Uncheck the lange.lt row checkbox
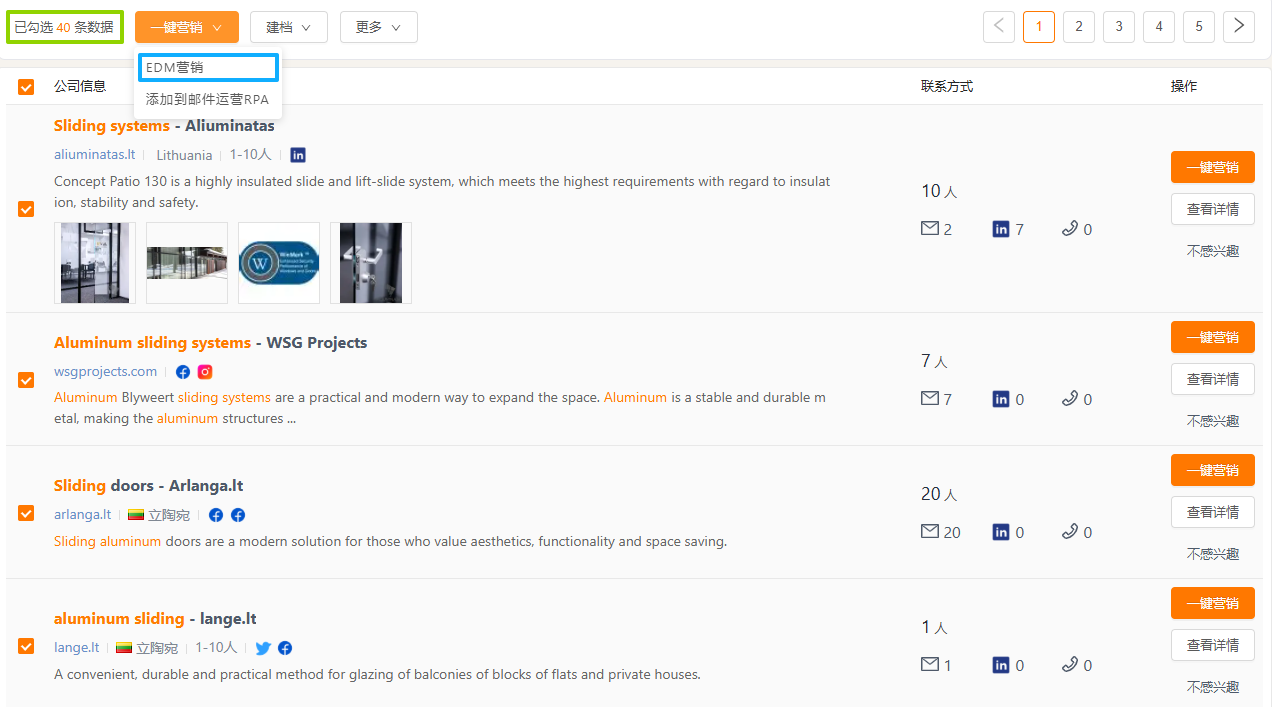 click(x=26, y=646)
